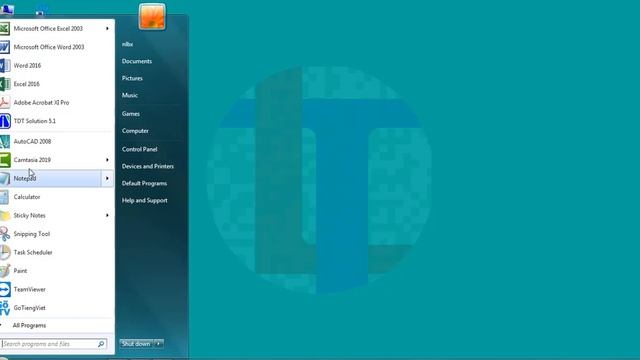Viewport: 640px width, 360px height.
Task: Open Help and Support
Action: 144,200
